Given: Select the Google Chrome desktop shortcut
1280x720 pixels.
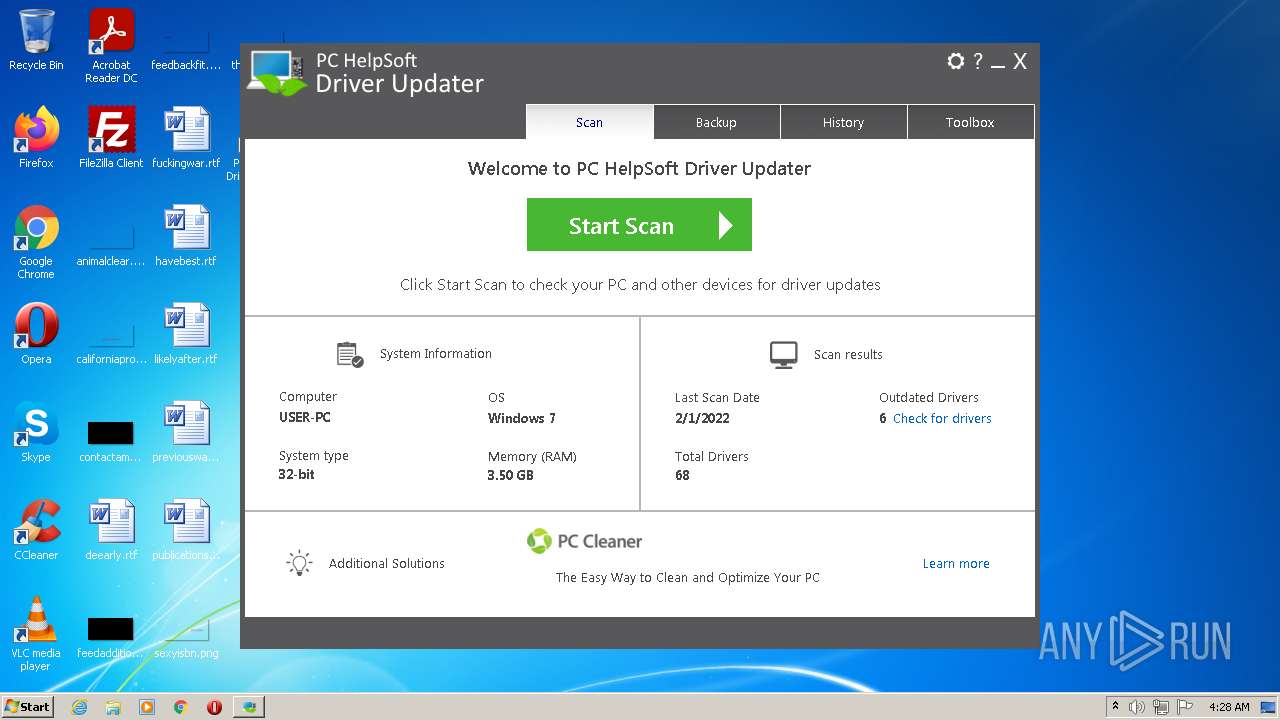Looking at the screenshot, I should [x=36, y=242].
